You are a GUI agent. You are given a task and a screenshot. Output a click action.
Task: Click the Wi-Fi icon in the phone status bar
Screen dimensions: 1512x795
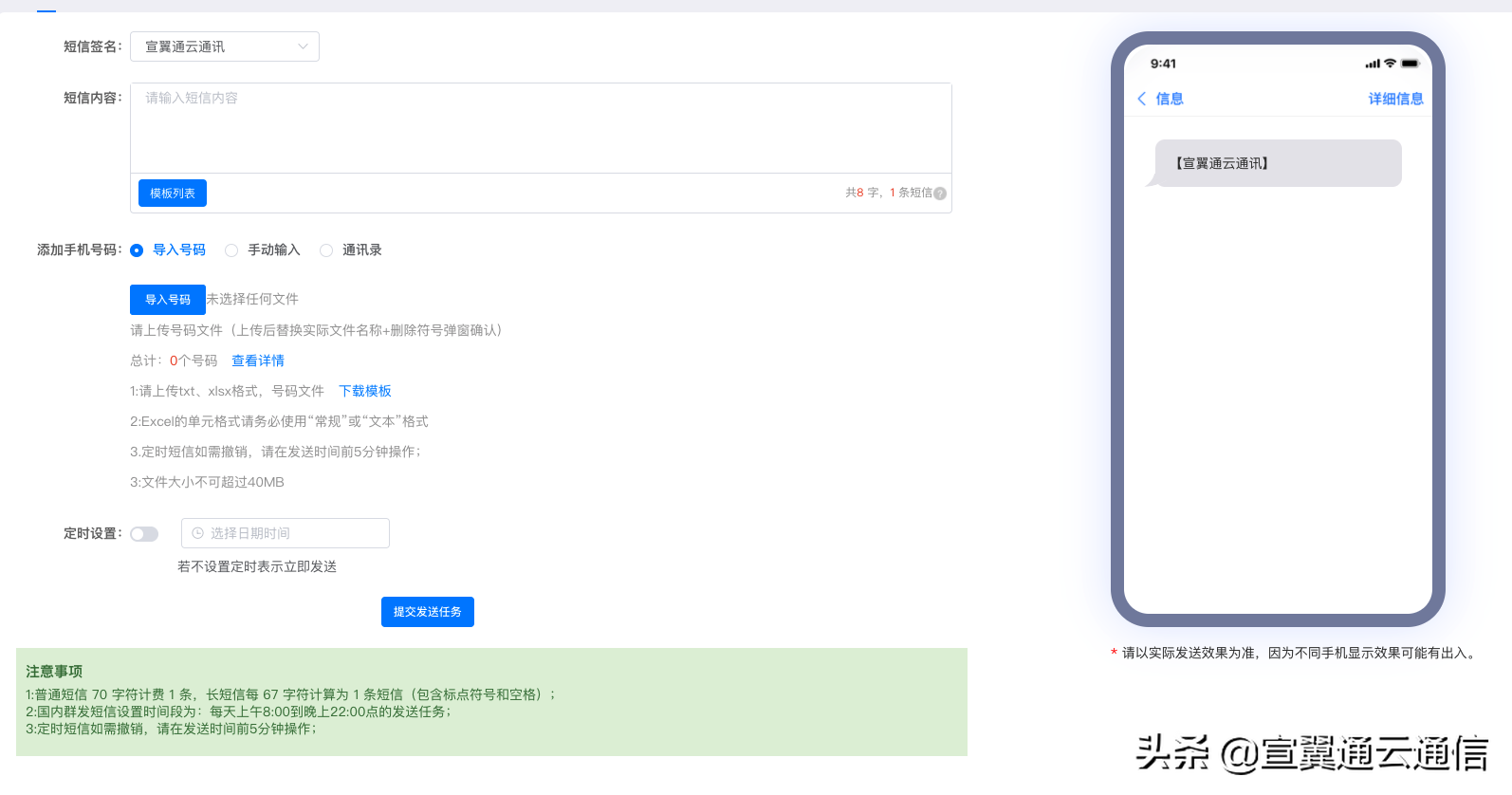pos(1391,63)
